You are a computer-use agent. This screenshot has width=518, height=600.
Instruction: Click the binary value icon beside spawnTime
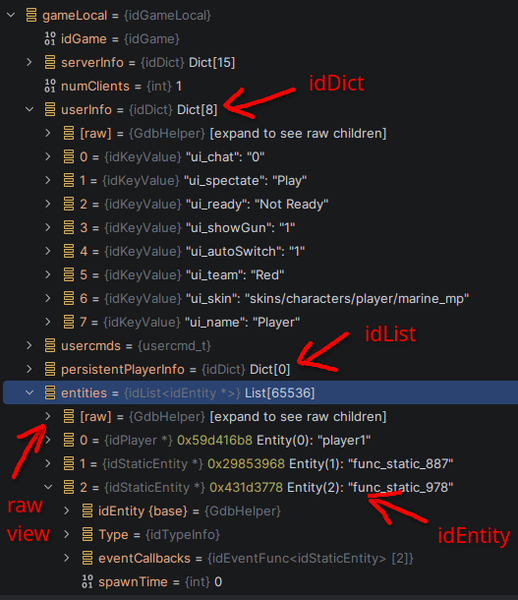click(87, 582)
